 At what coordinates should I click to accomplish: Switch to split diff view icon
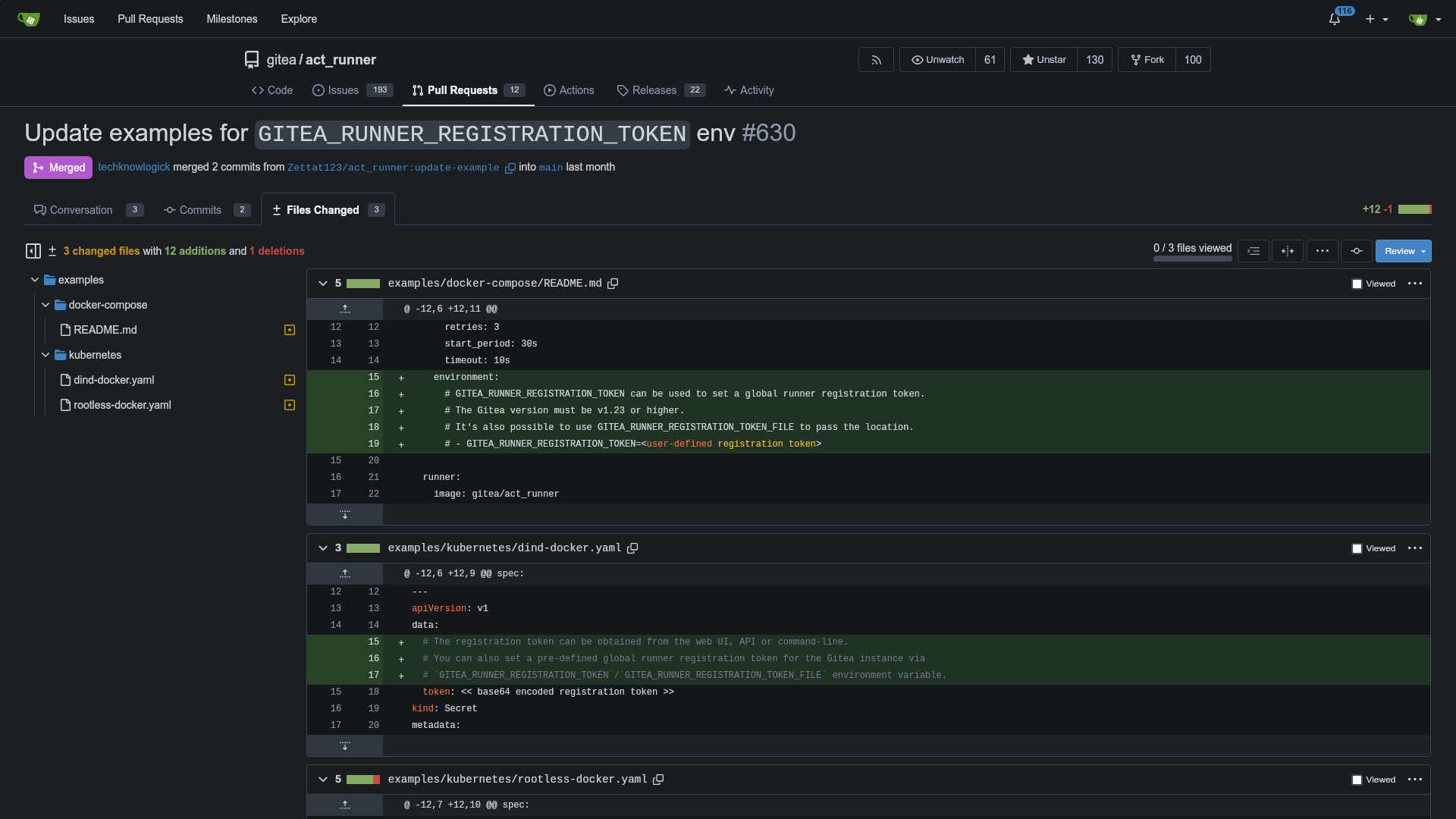click(1288, 251)
